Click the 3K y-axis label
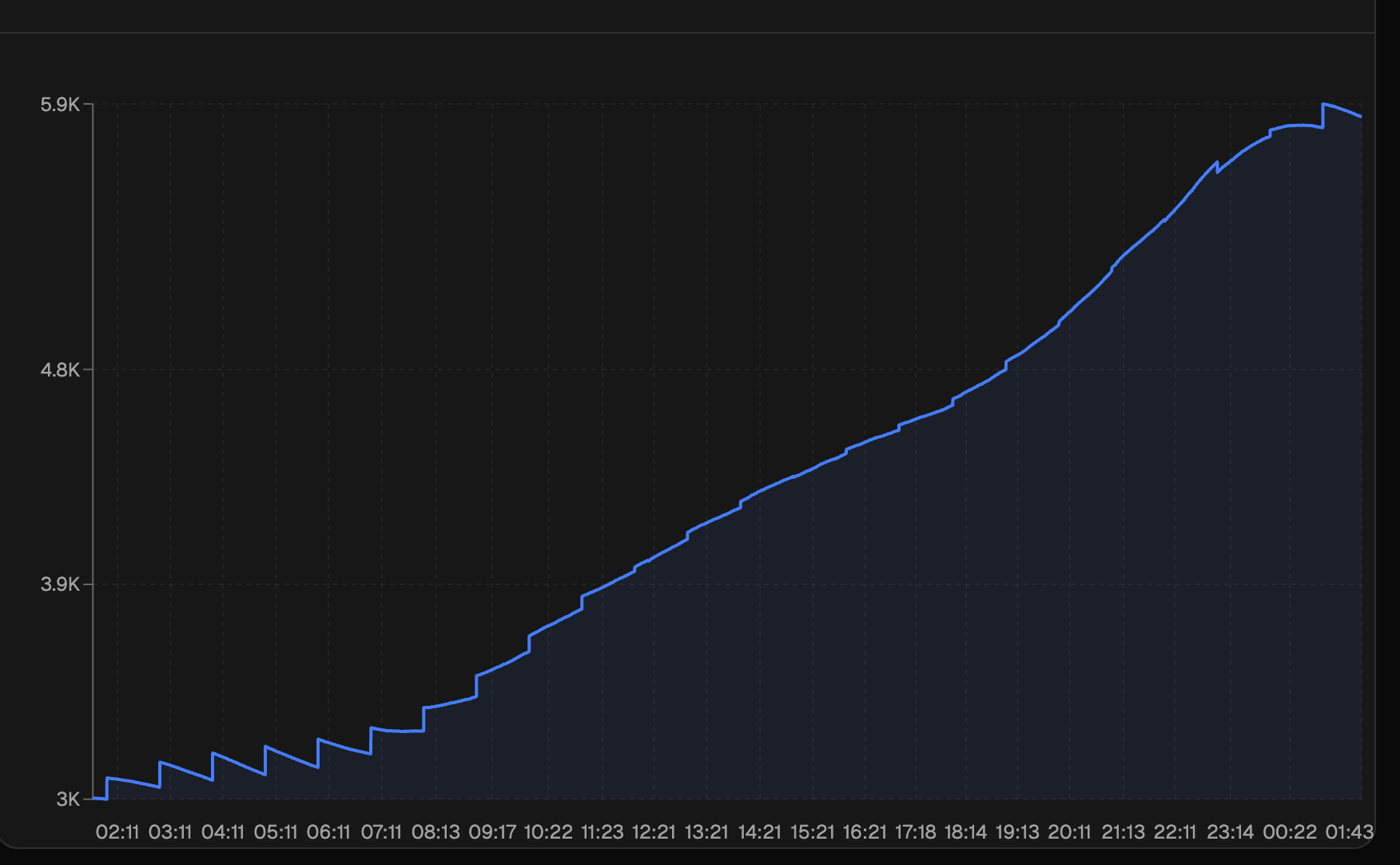Screen dimensions: 1400x865 [68, 799]
